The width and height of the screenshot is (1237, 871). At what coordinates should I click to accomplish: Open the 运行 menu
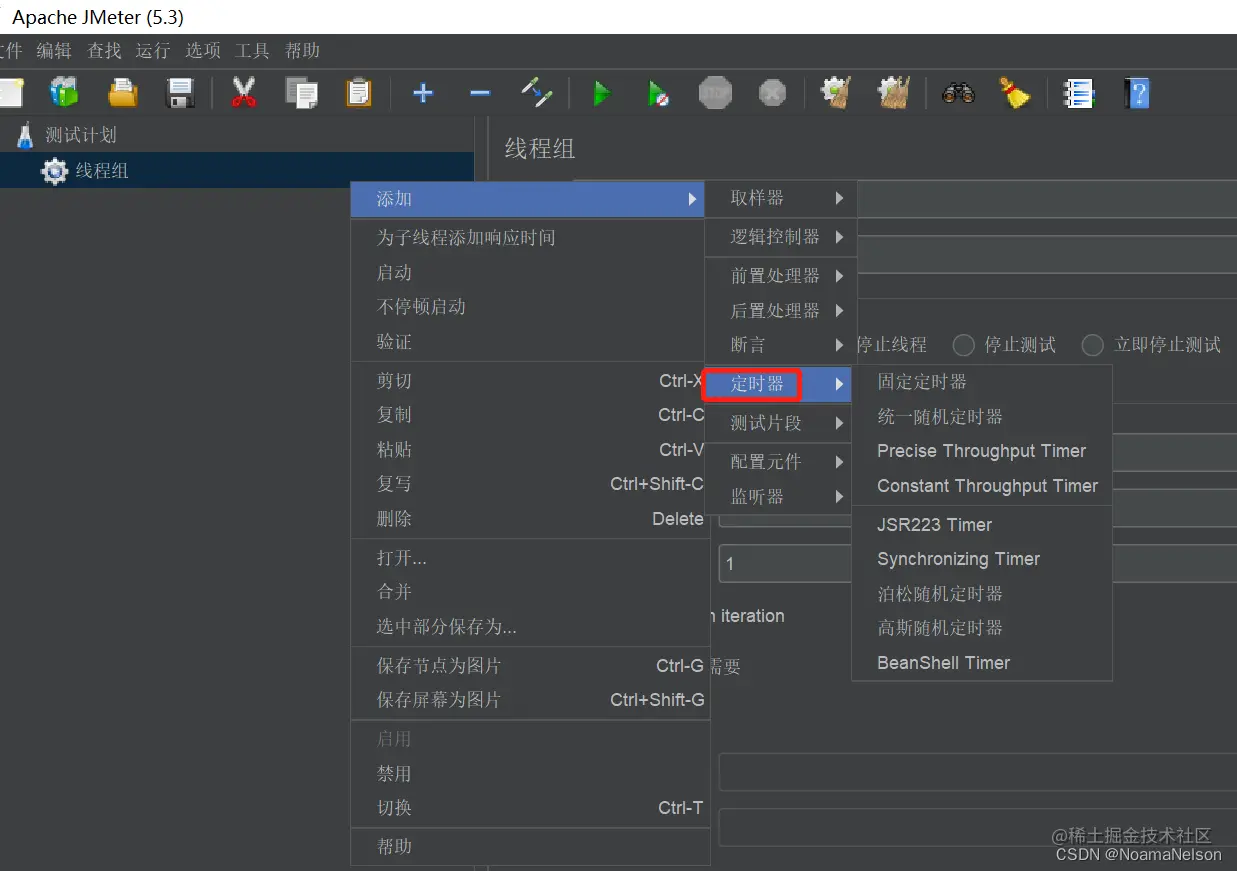pos(153,50)
